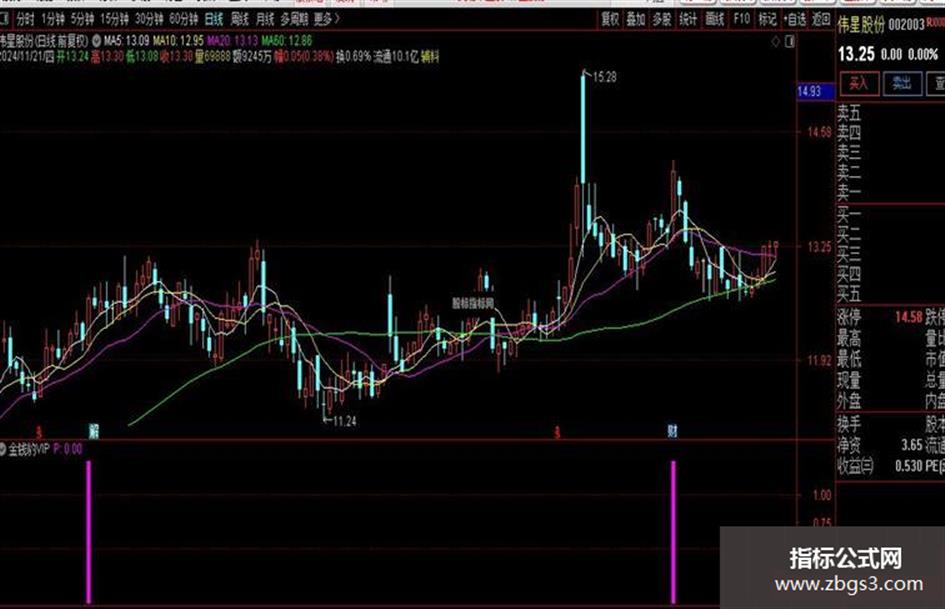Toggle the 叠加 overlay option
This screenshot has height=609, width=945.
[636, 19]
